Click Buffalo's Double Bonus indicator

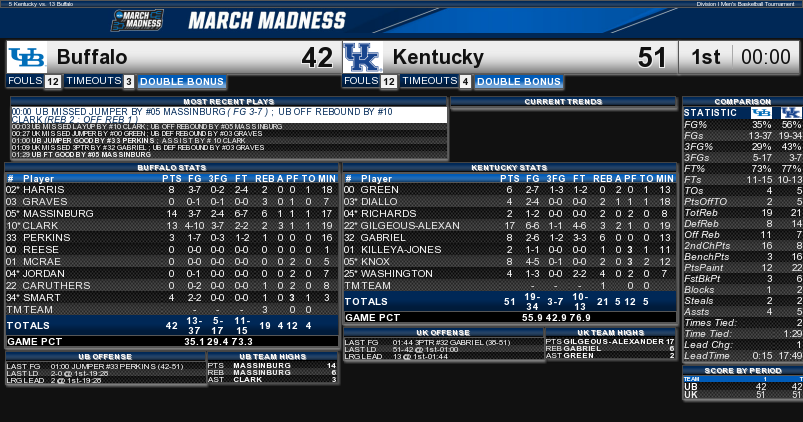pos(182,81)
